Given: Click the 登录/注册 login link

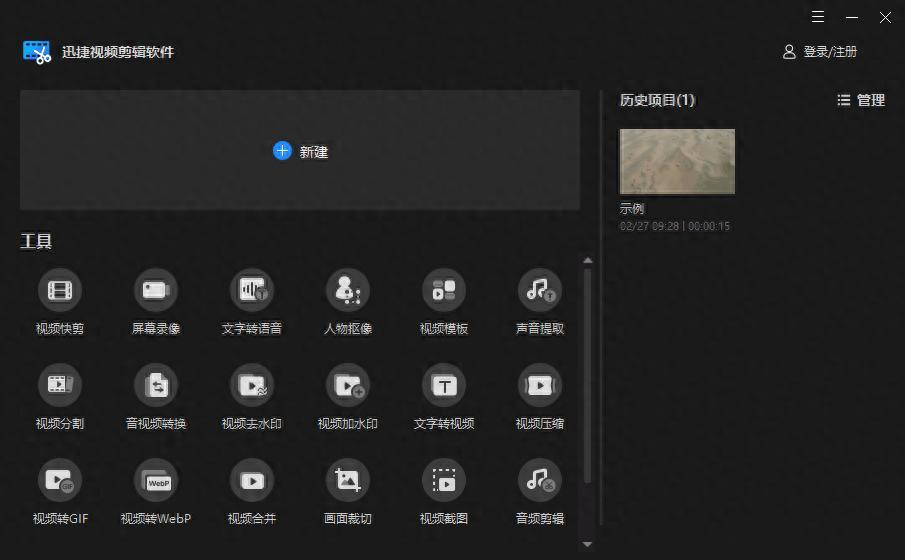Looking at the screenshot, I should 820,52.
